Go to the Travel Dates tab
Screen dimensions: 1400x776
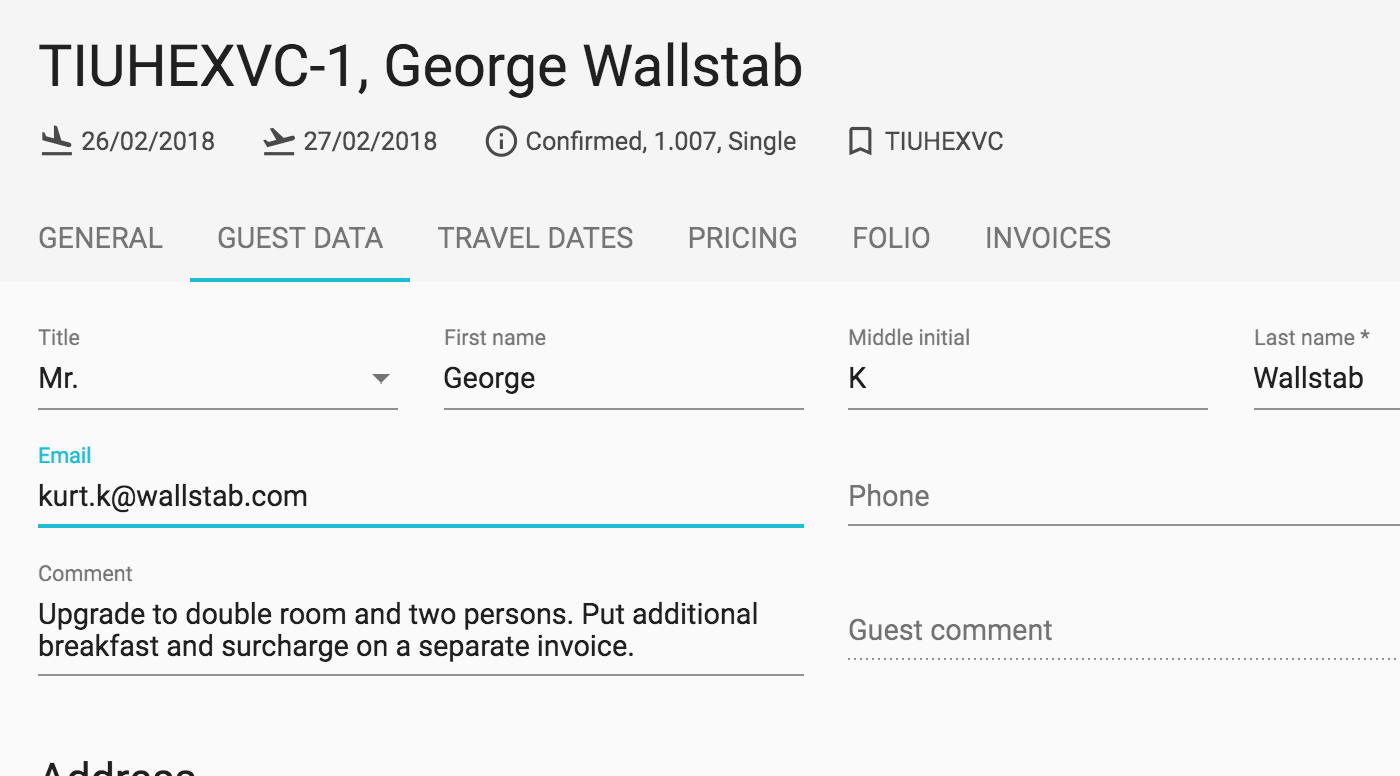(x=535, y=238)
